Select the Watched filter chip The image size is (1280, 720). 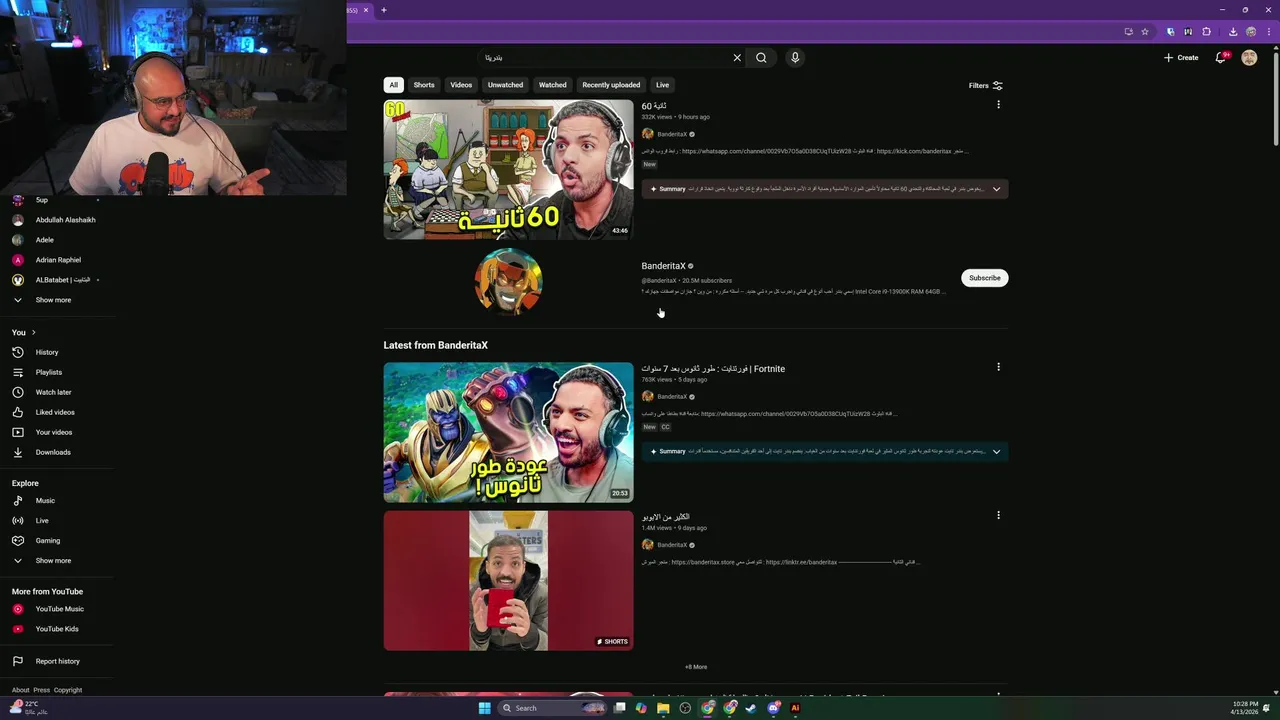pyautogui.click(x=553, y=85)
